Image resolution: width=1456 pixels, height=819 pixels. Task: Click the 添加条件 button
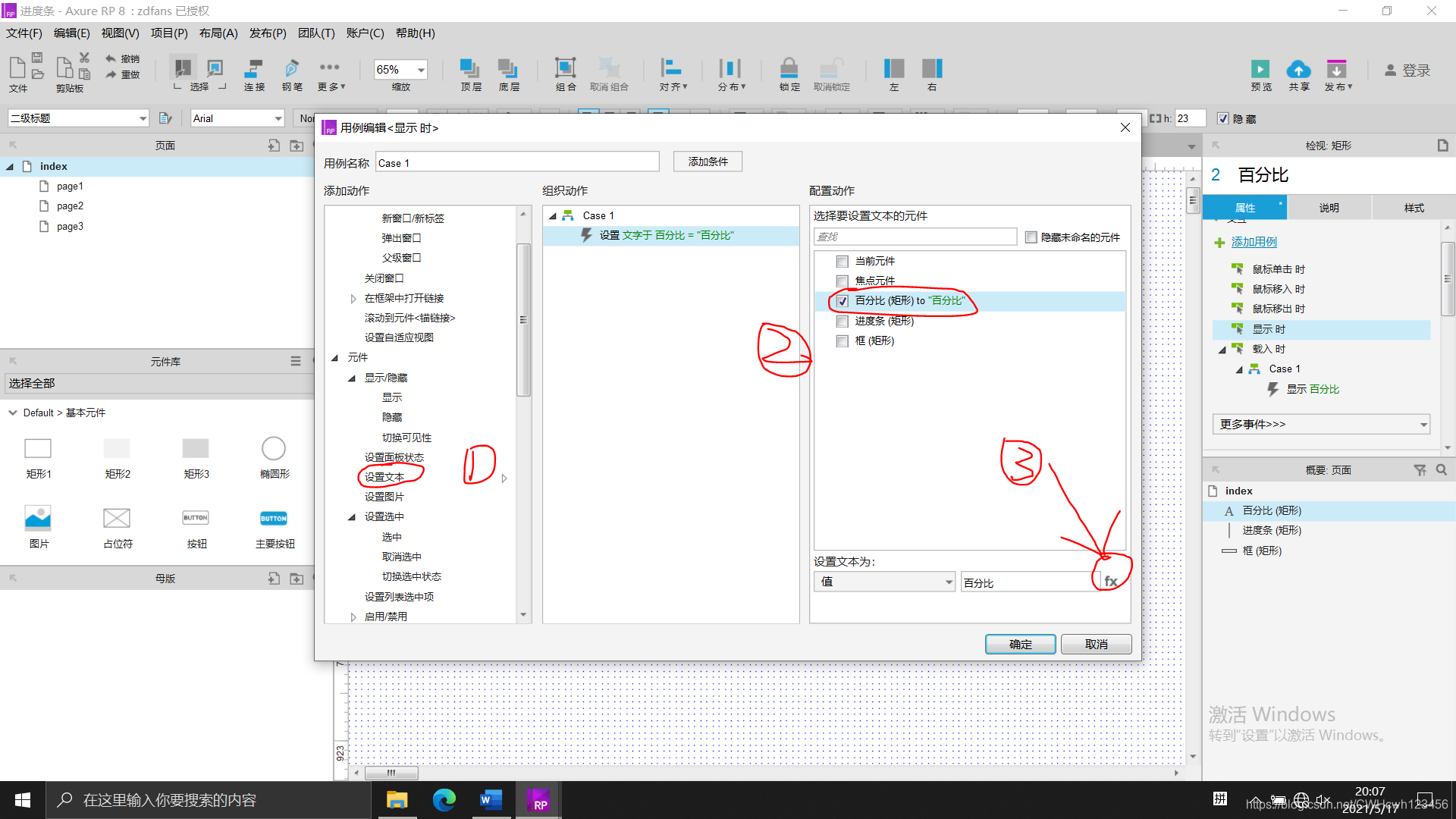coord(708,162)
